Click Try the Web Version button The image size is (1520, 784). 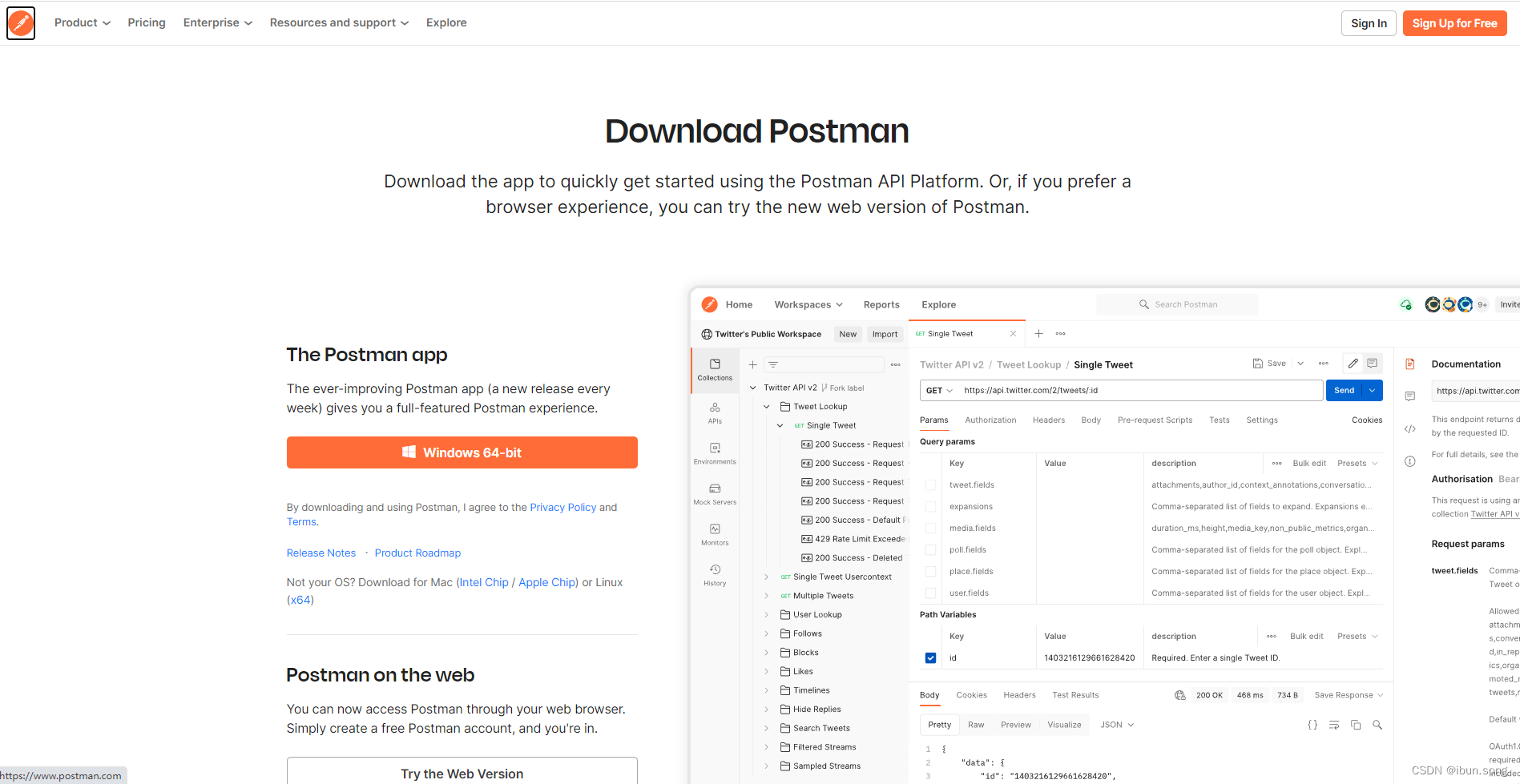click(x=462, y=770)
